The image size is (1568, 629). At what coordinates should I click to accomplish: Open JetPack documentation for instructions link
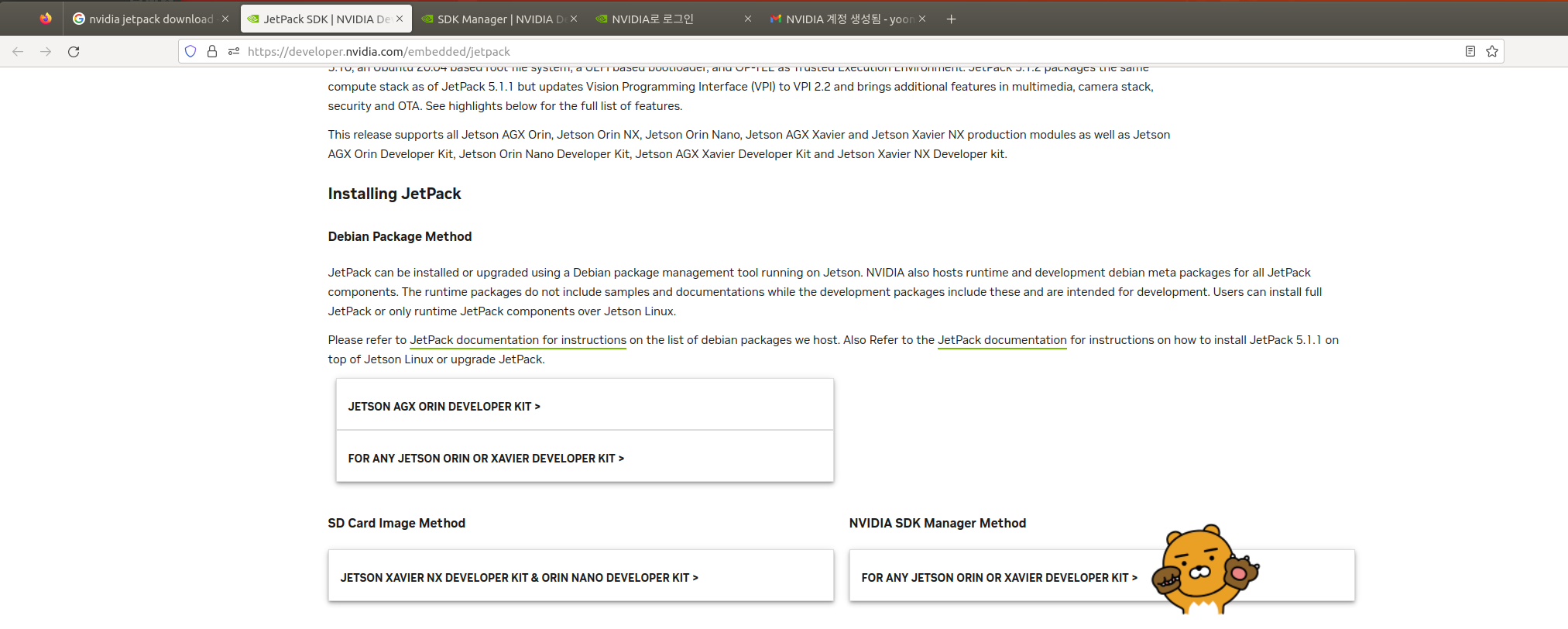coord(518,340)
